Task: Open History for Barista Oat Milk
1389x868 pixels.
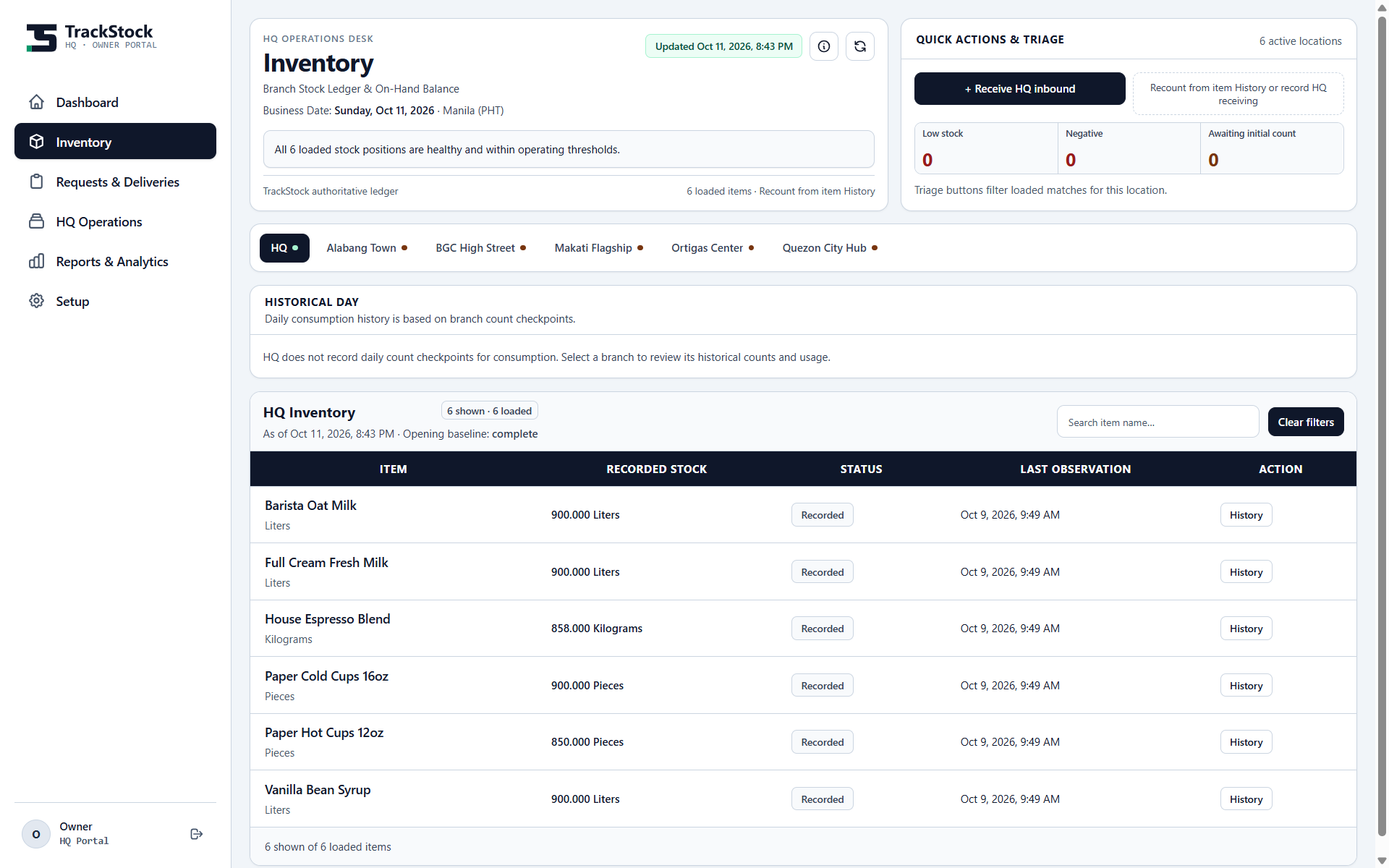Action: coord(1246,515)
